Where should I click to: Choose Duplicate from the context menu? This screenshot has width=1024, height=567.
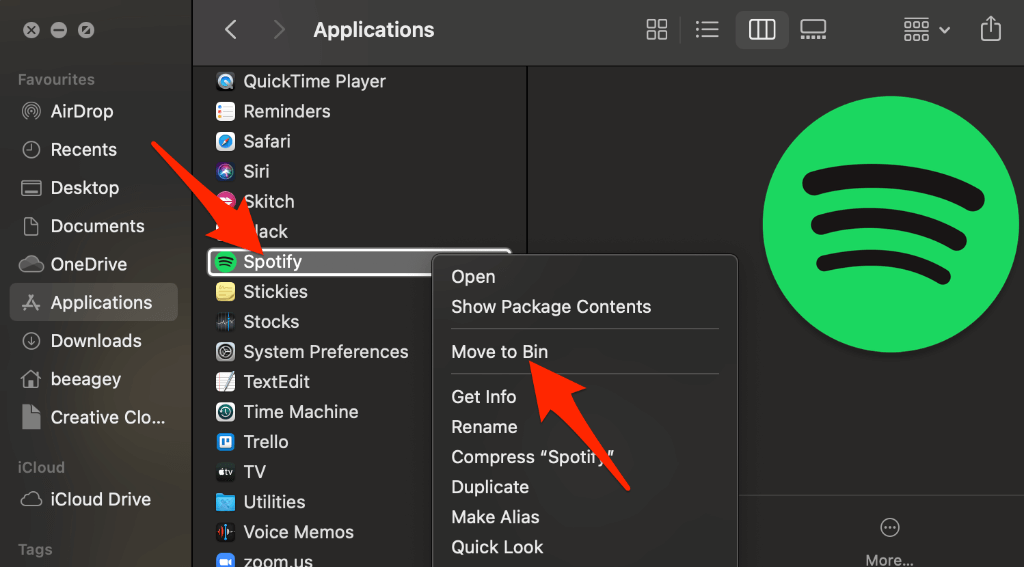tap(490, 487)
